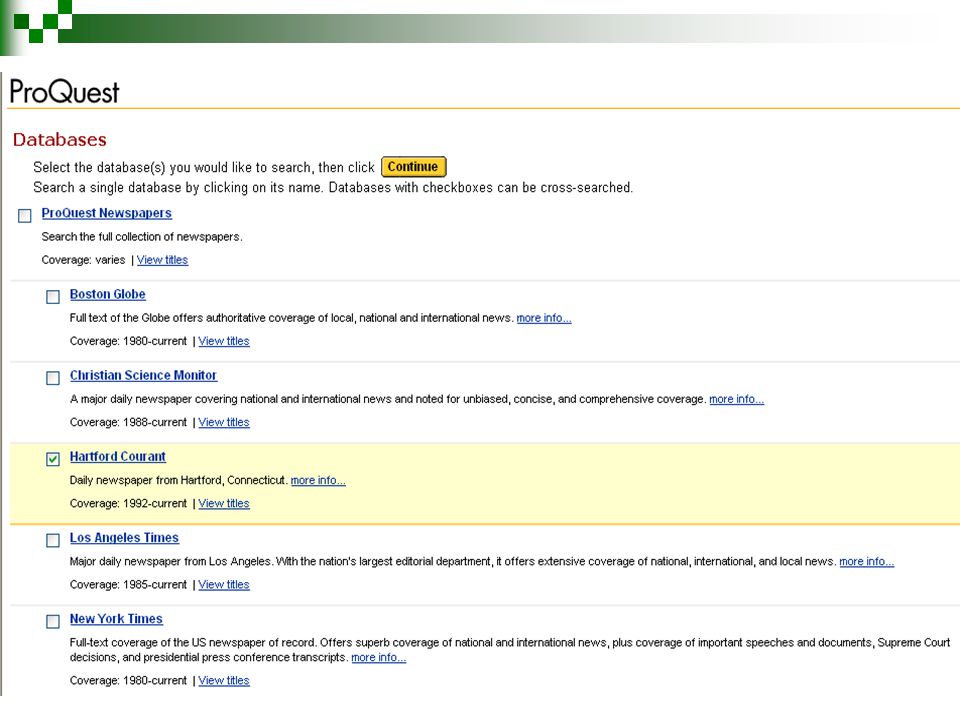
Task: Click more info for Los Angeles Times
Action: (866, 561)
